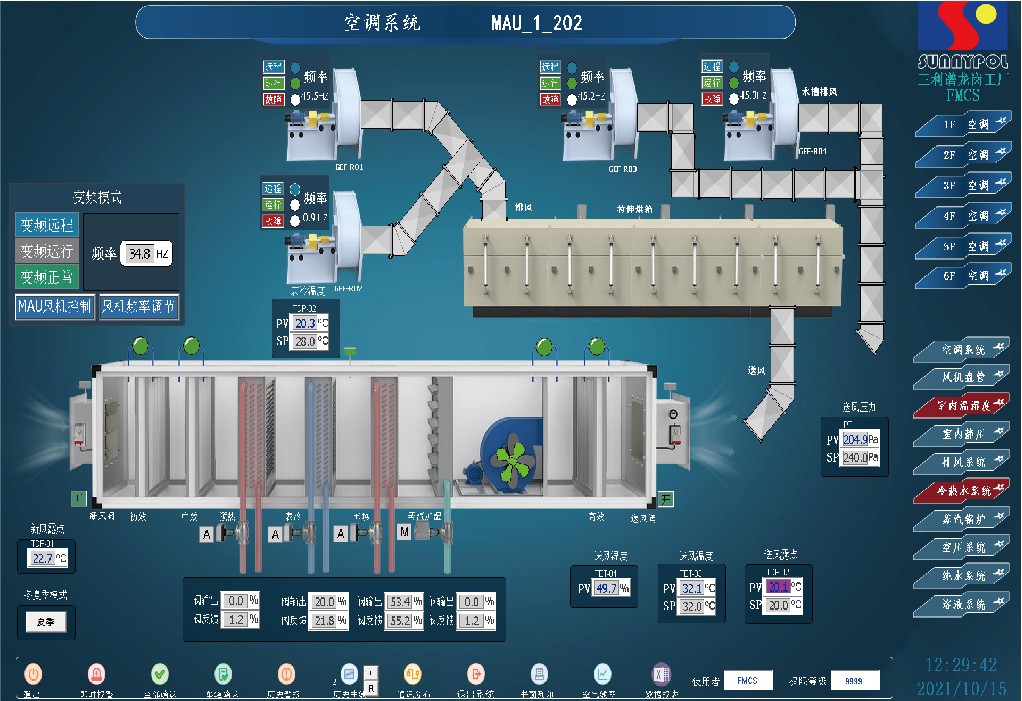Open the 夏季 season mode selector

click(x=45, y=622)
